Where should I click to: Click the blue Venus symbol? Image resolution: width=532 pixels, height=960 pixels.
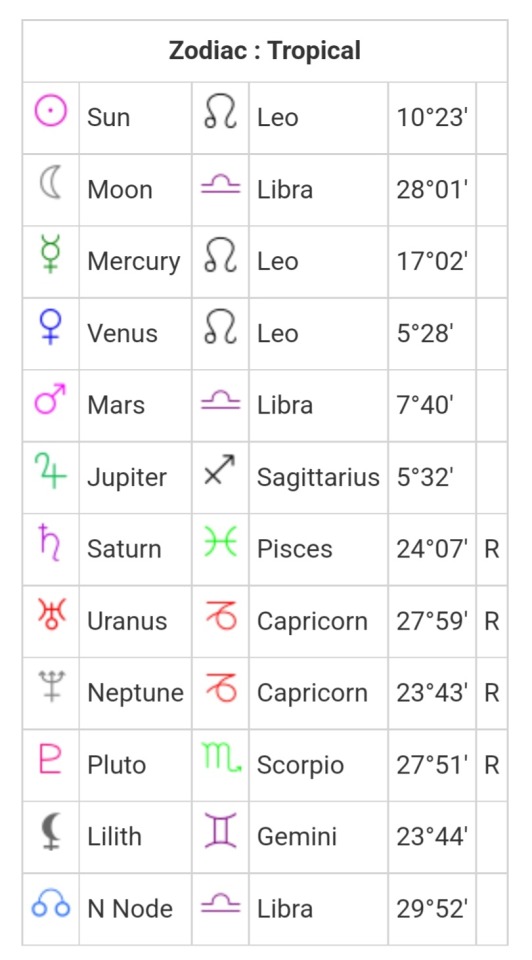(x=50, y=327)
